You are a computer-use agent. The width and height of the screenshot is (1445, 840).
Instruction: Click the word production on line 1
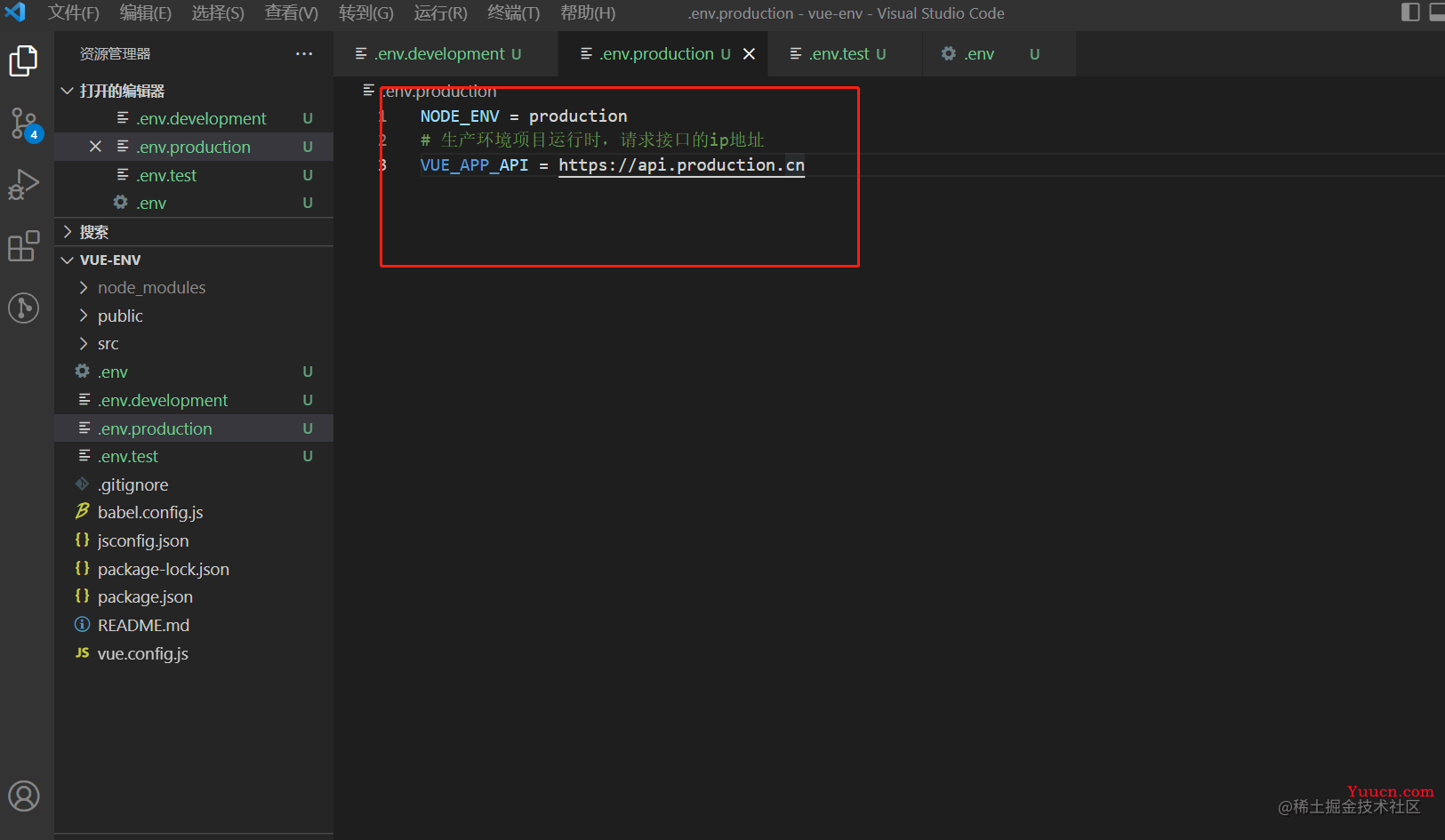coord(578,116)
